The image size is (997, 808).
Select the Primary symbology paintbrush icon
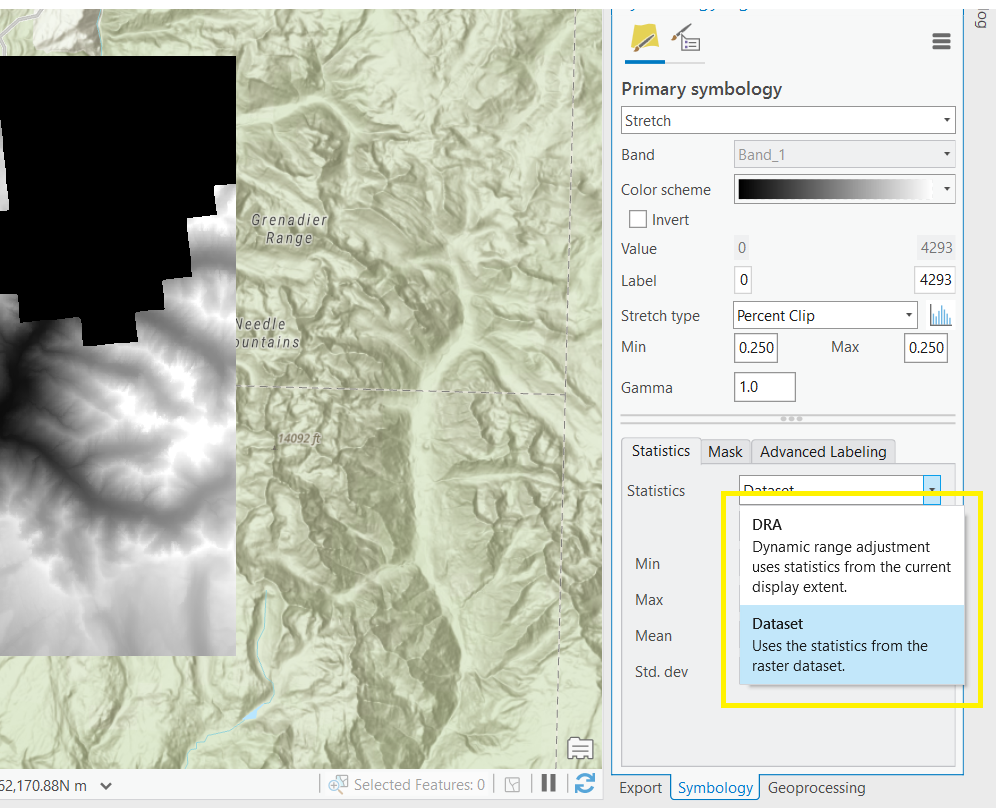[643, 38]
